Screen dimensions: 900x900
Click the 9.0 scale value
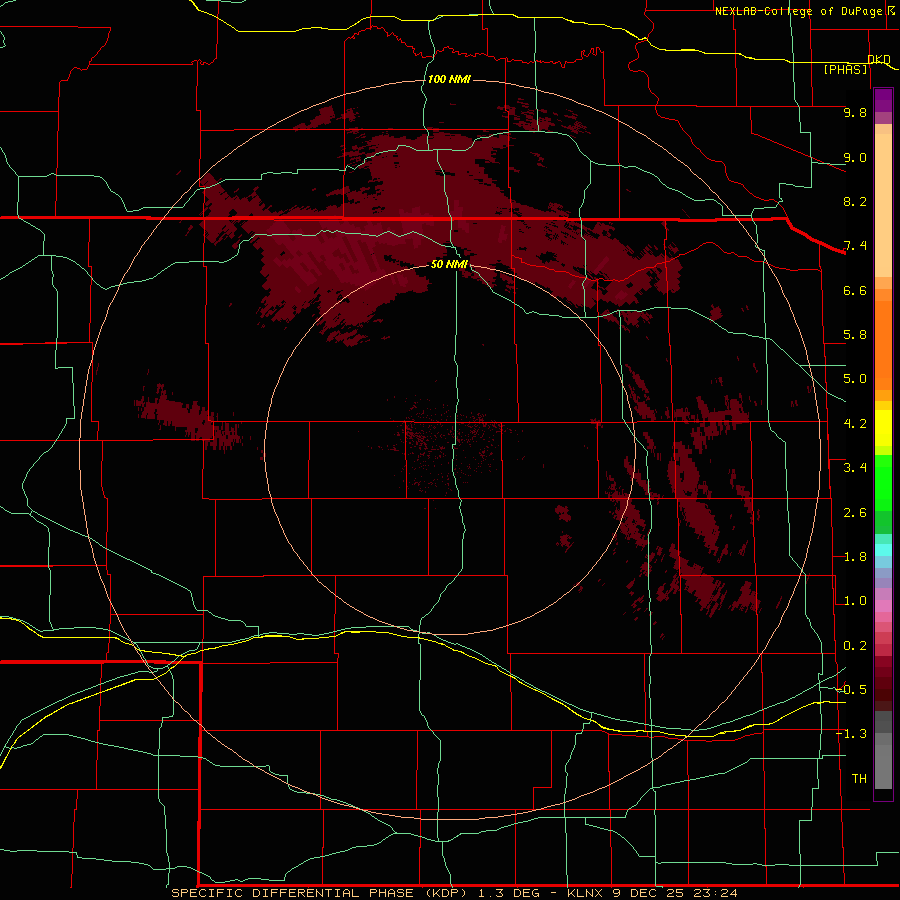click(x=855, y=157)
